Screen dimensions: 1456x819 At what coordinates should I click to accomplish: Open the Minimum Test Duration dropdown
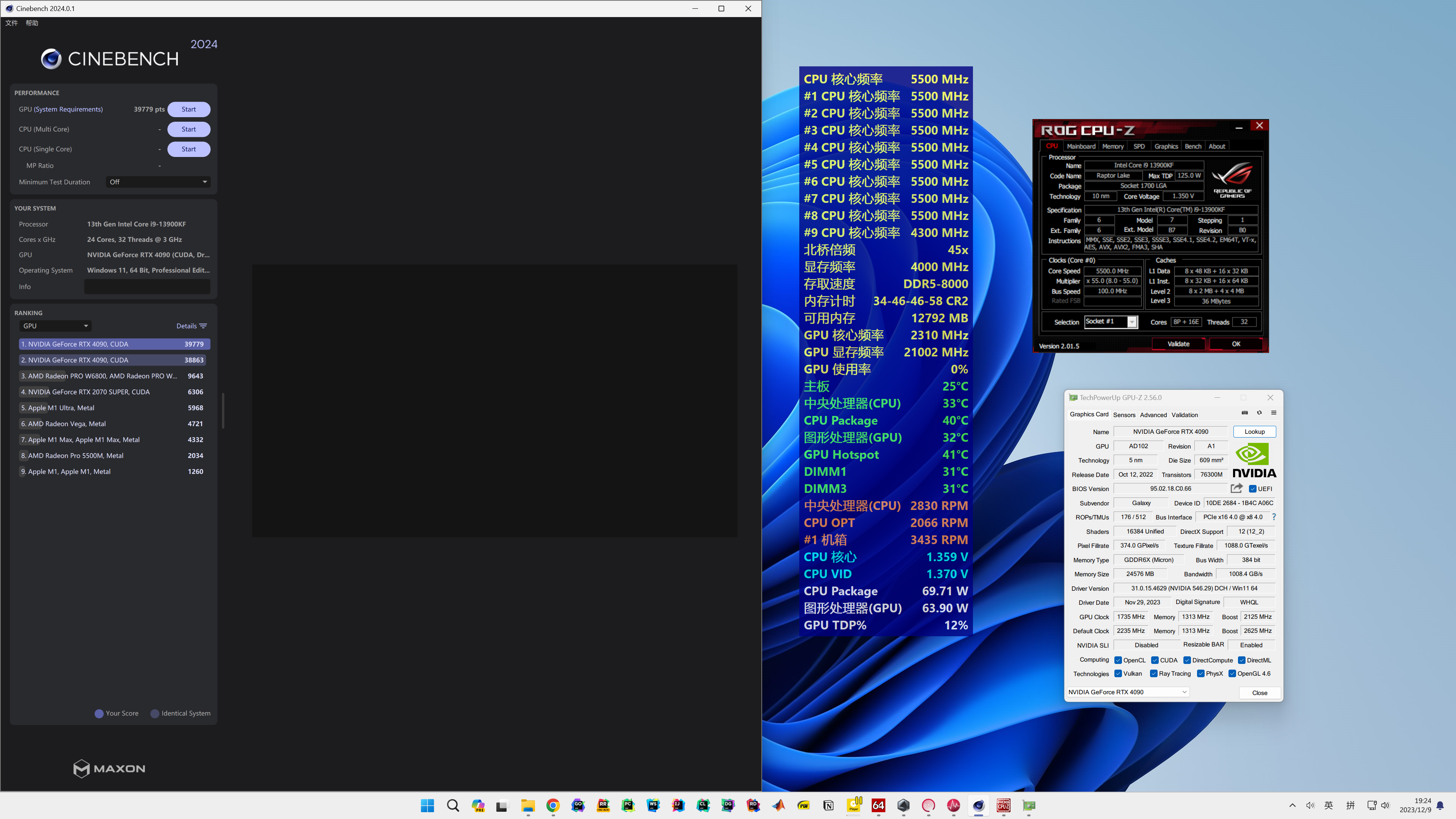pyautogui.click(x=158, y=182)
